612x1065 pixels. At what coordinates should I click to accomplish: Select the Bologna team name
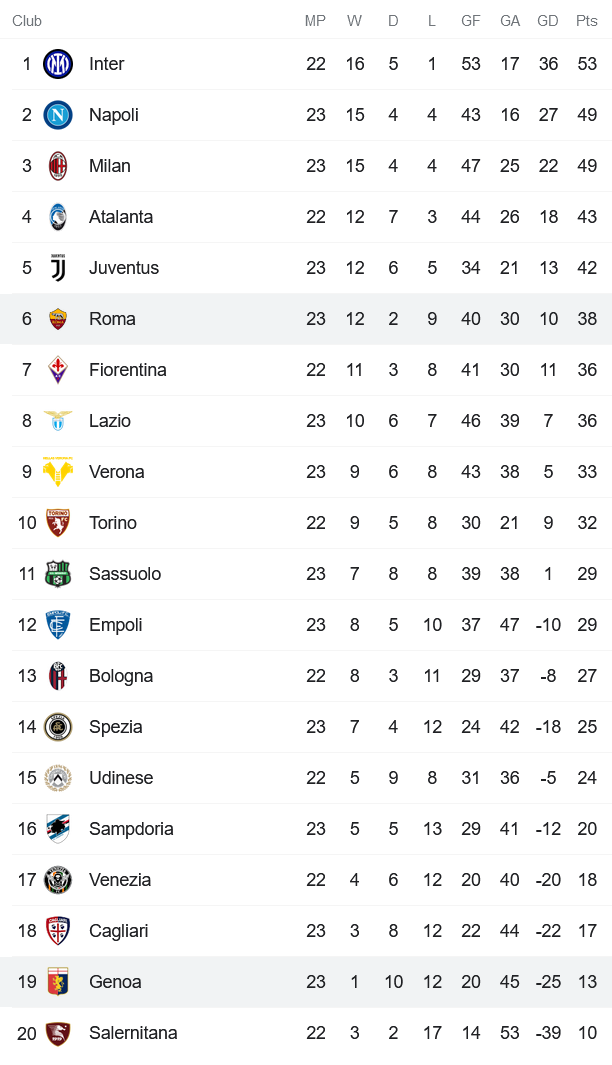[x=121, y=676]
